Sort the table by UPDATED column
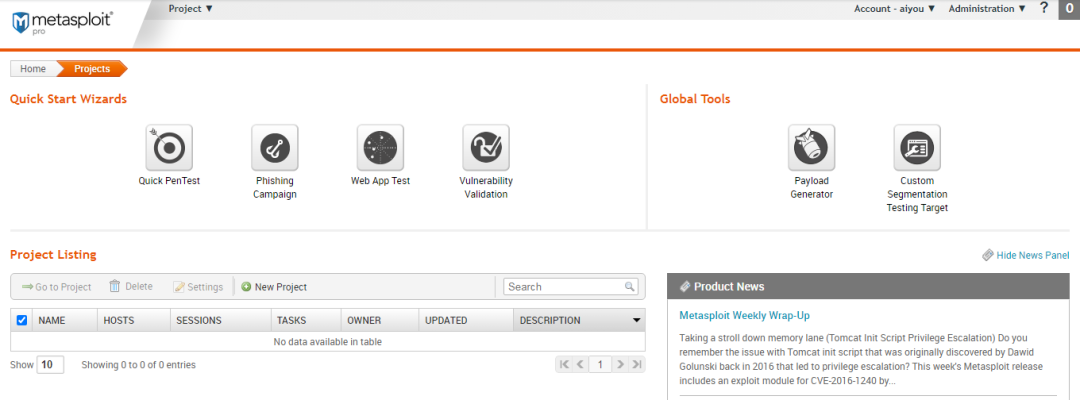This screenshot has width=1080, height=400. [x=466, y=320]
